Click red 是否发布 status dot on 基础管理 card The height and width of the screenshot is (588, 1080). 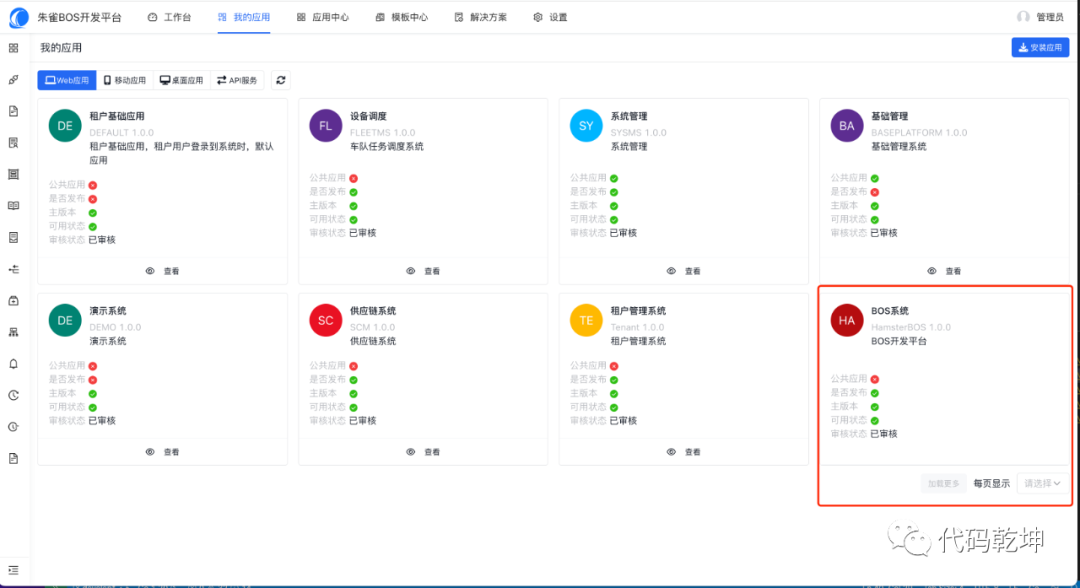tap(875, 192)
